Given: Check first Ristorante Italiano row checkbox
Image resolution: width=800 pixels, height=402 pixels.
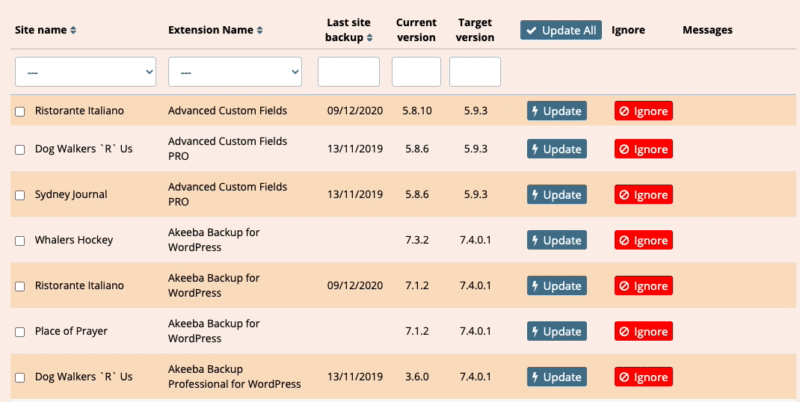Looking at the screenshot, I should coord(20,112).
